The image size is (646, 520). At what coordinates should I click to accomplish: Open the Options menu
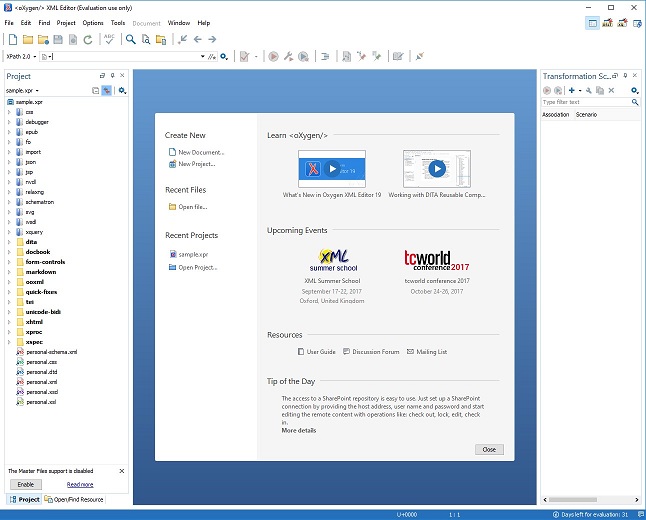coord(93,23)
